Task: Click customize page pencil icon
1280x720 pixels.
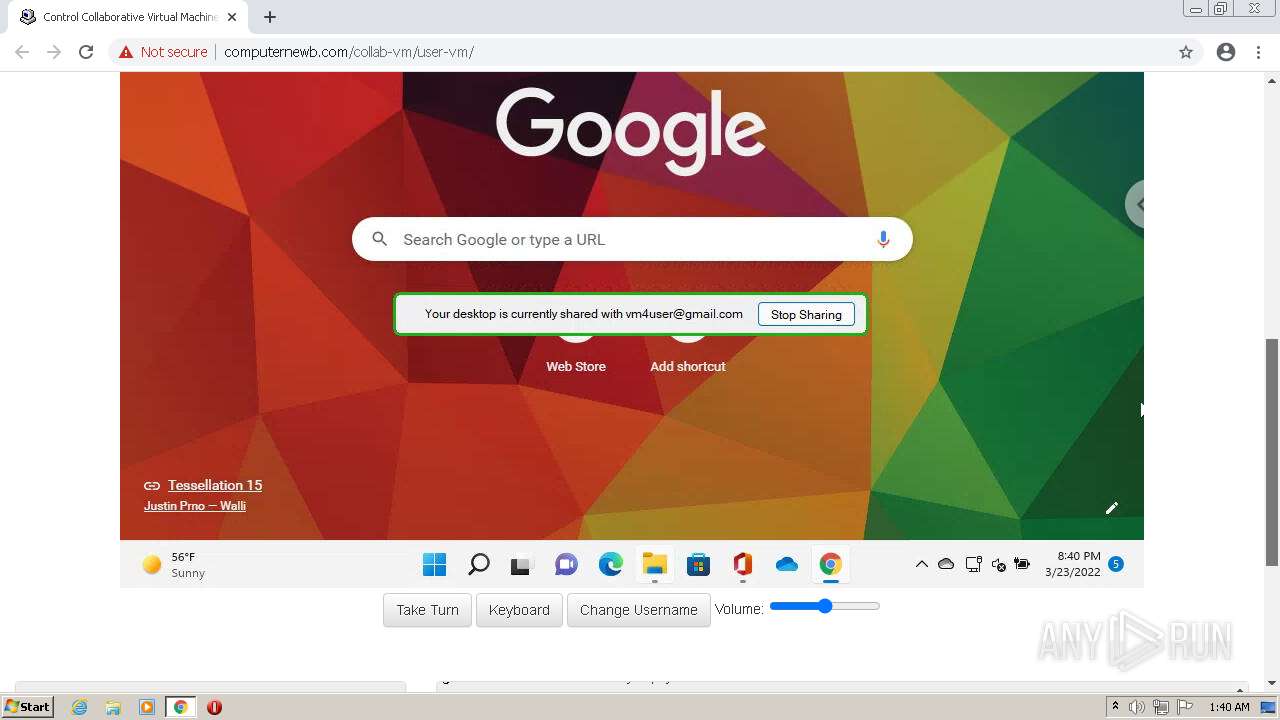Action: pos(1111,508)
